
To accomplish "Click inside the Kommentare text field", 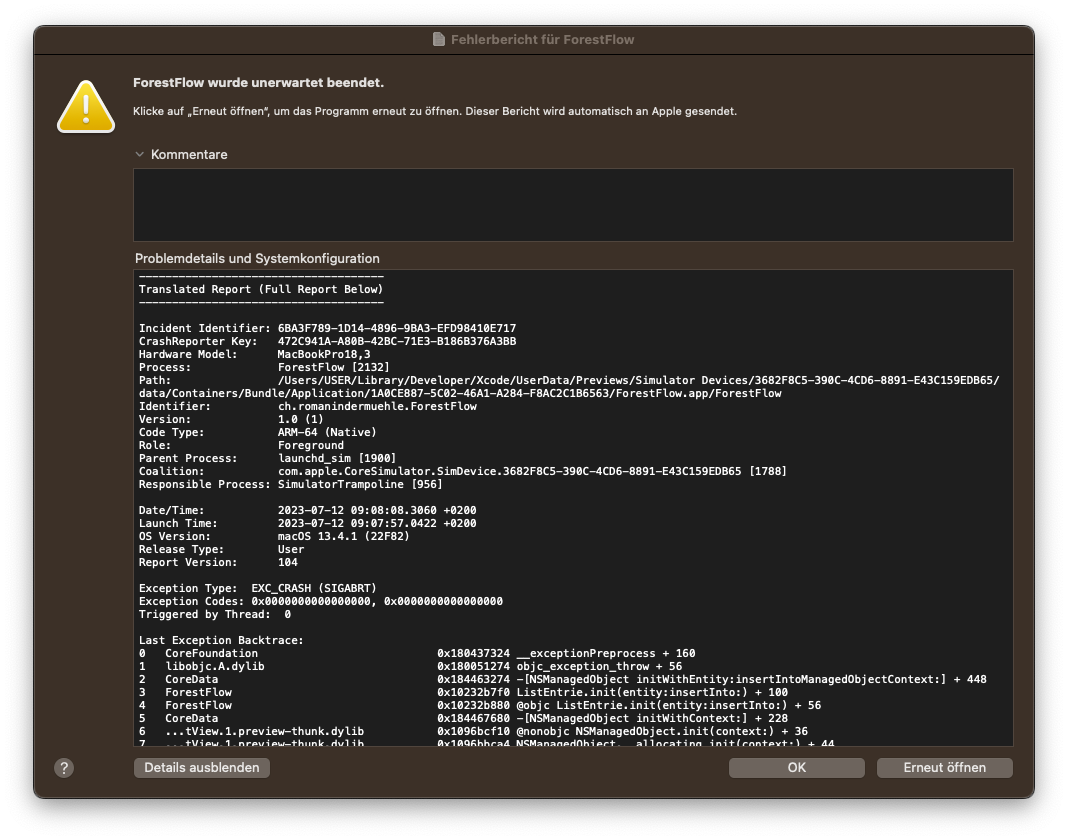I will [x=572, y=205].
